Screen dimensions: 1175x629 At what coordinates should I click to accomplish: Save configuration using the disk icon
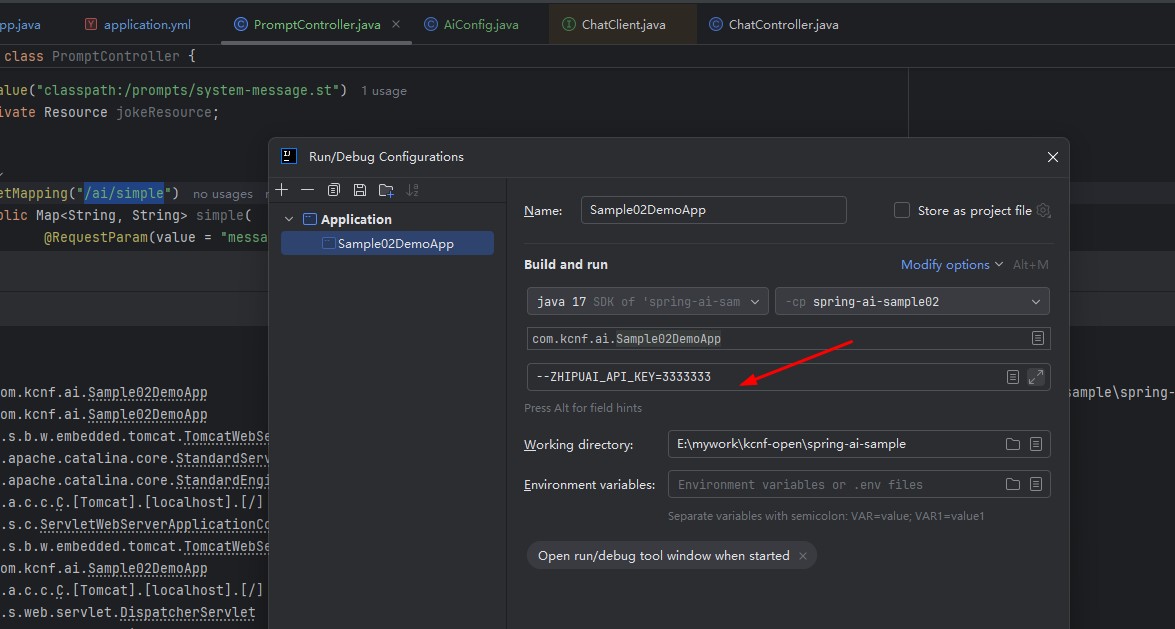[360, 190]
